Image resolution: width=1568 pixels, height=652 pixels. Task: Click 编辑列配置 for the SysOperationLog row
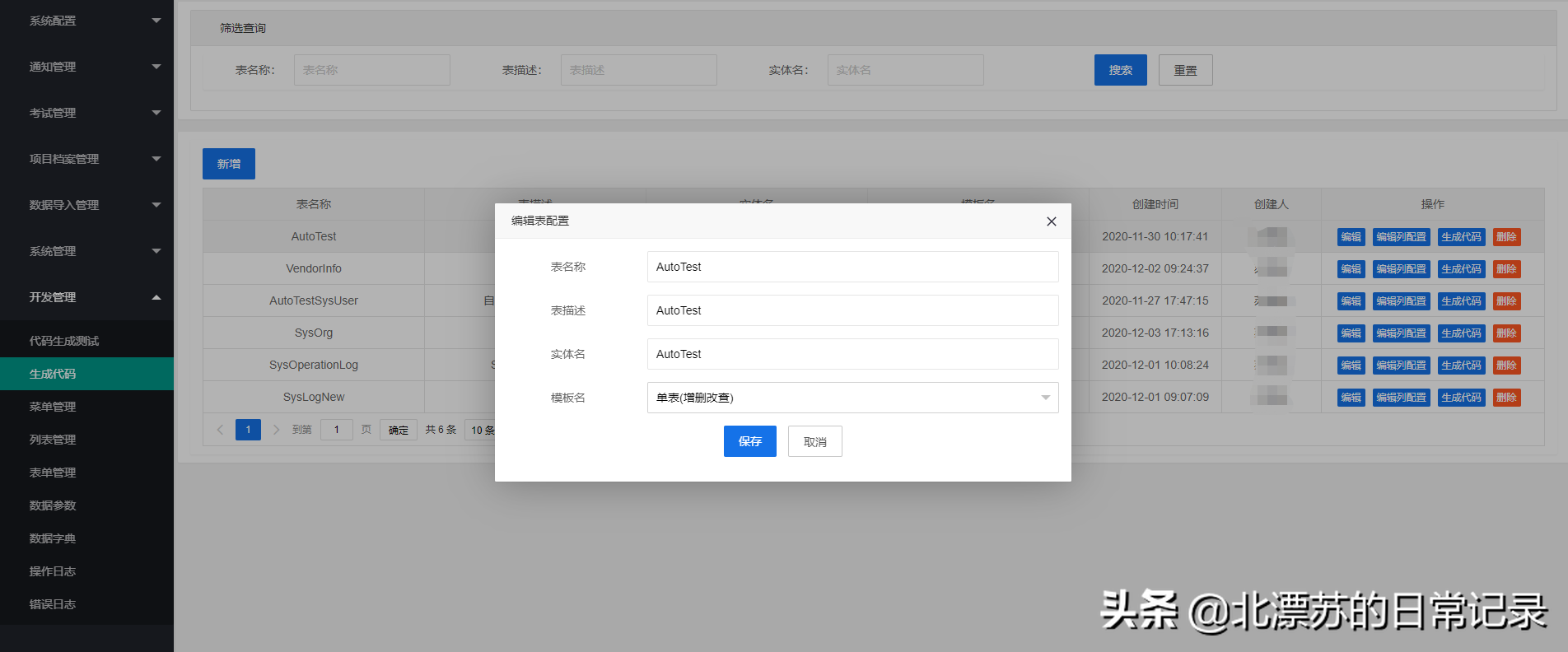(x=1401, y=366)
